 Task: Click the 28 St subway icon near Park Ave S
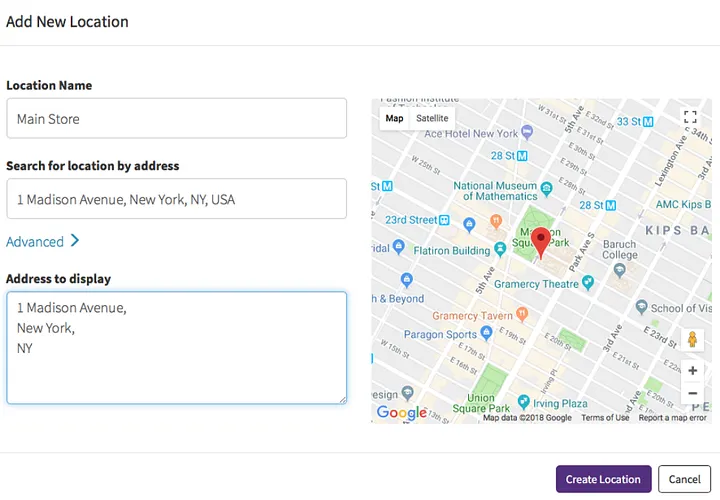point(611,205)
